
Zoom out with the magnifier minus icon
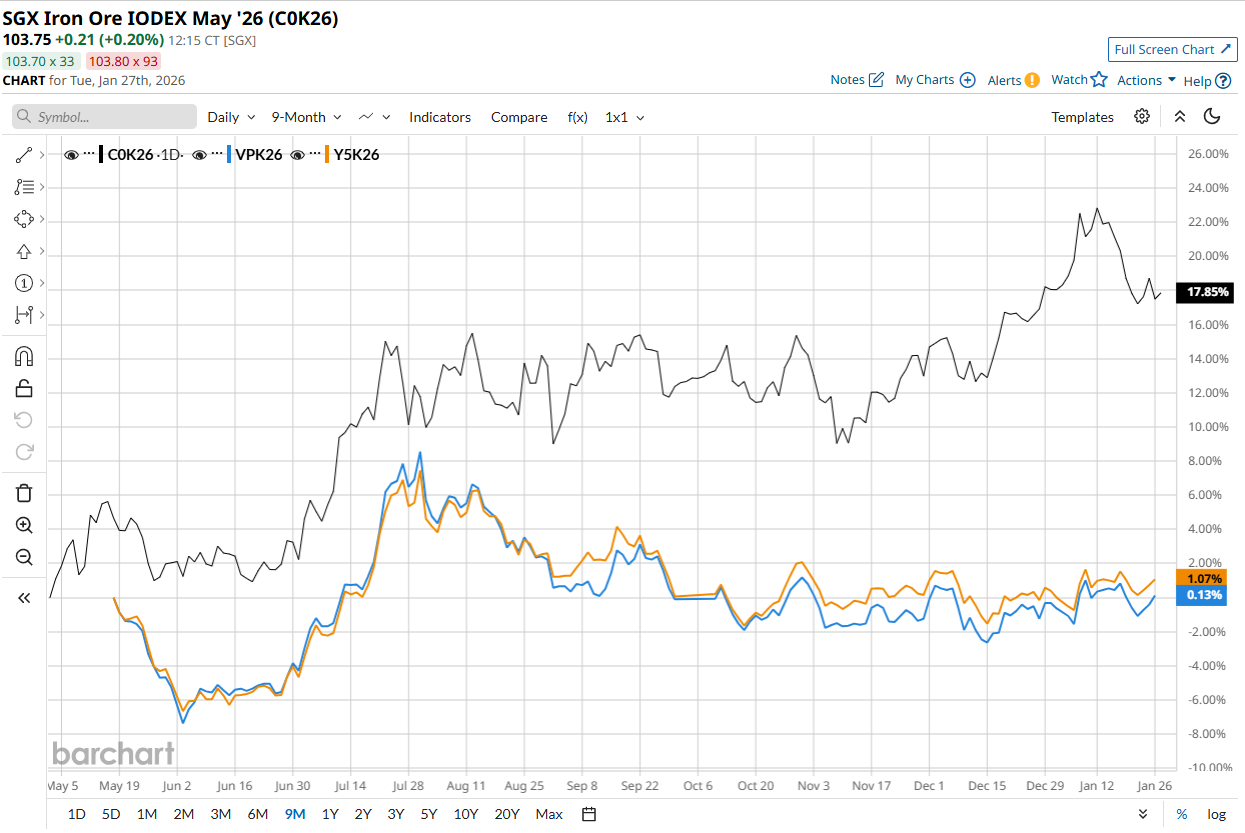(x=25, y=557)
